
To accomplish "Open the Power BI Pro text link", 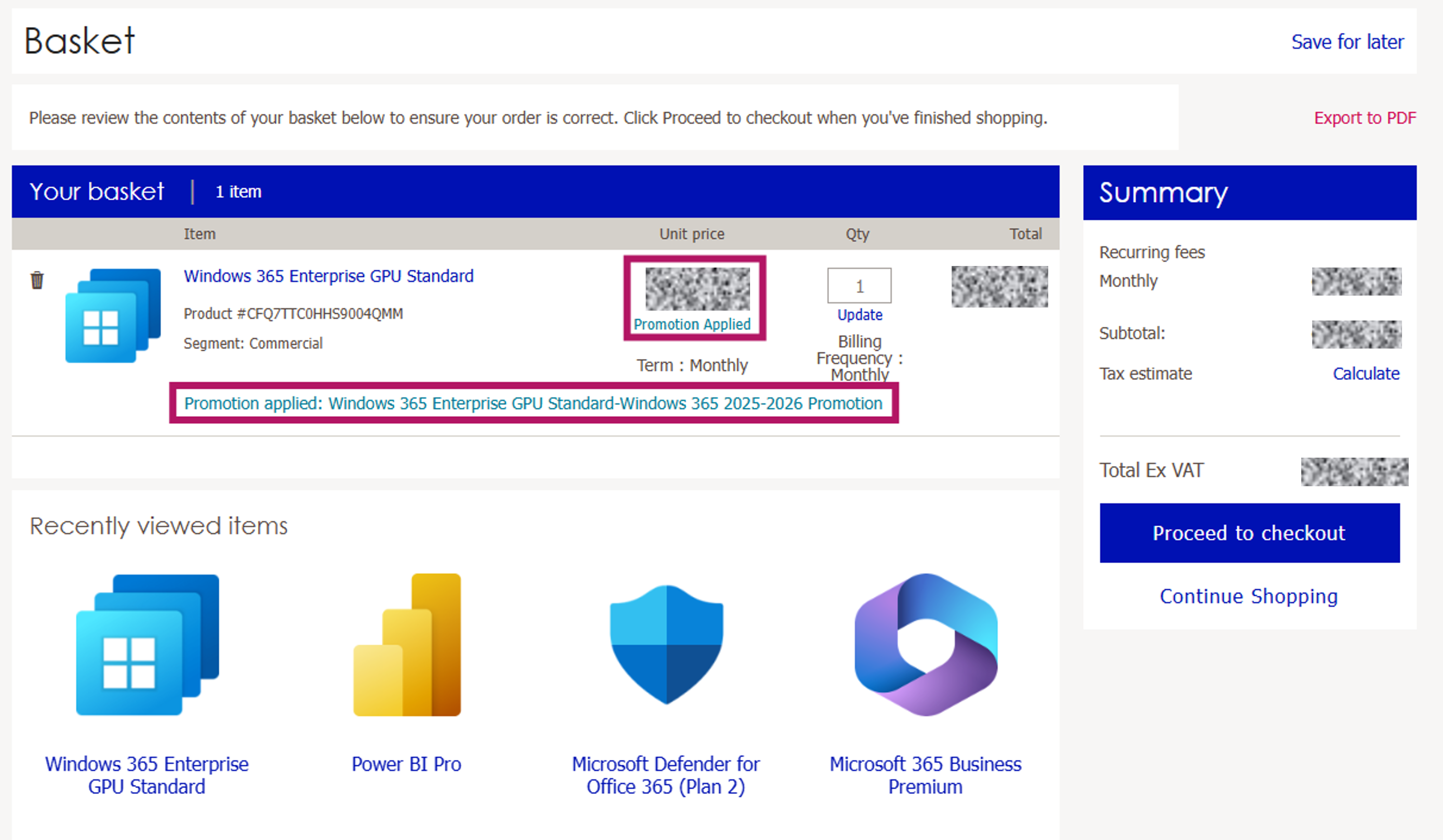I will (406, 764).
